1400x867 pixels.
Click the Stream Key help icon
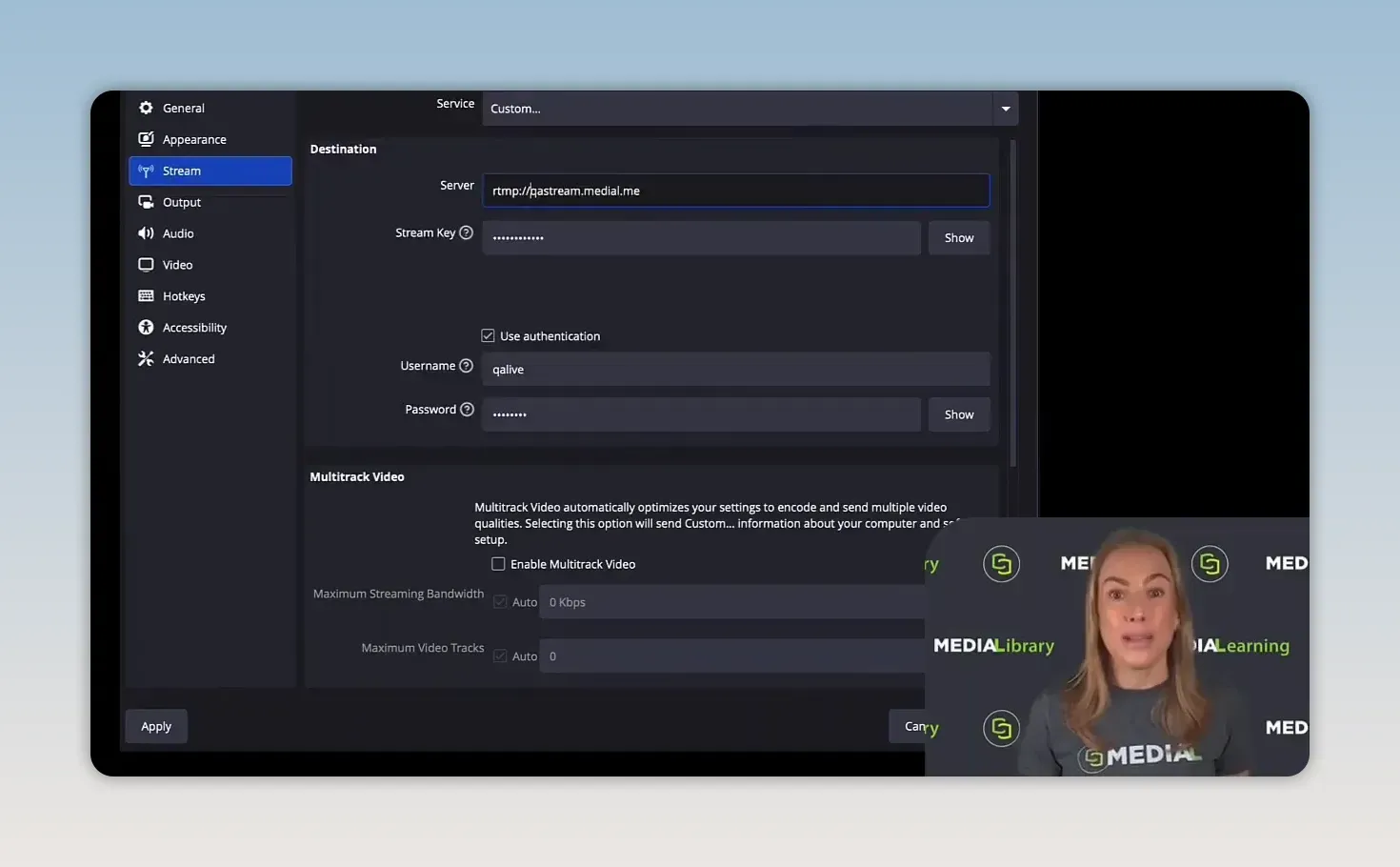(x=466, y=232)
